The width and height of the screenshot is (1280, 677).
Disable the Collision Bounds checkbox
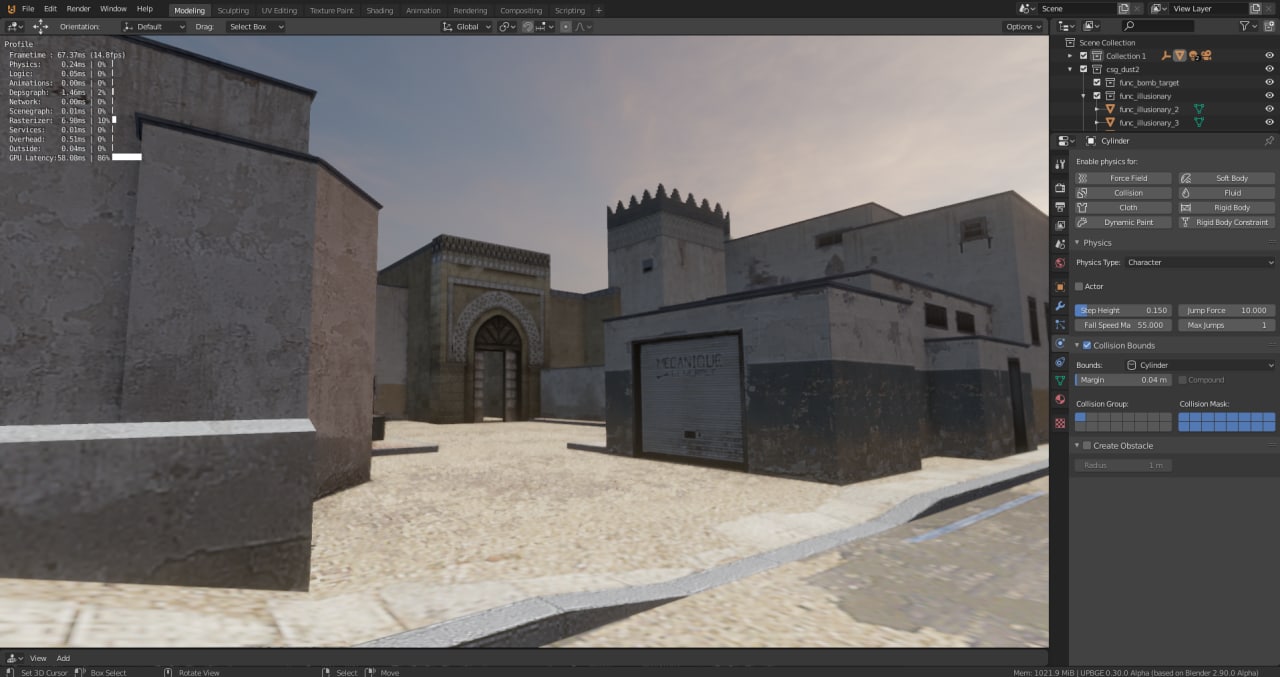tap(1087, 345)
